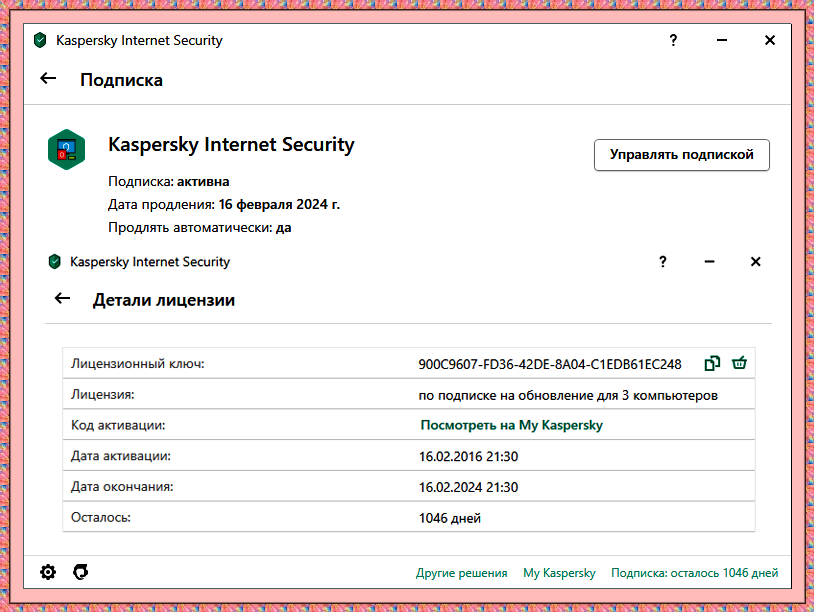Click the activation date 16.02.2016 21:30
This screenshot has width=814, height=612.
pyautogui.click(x=468, y=457)
